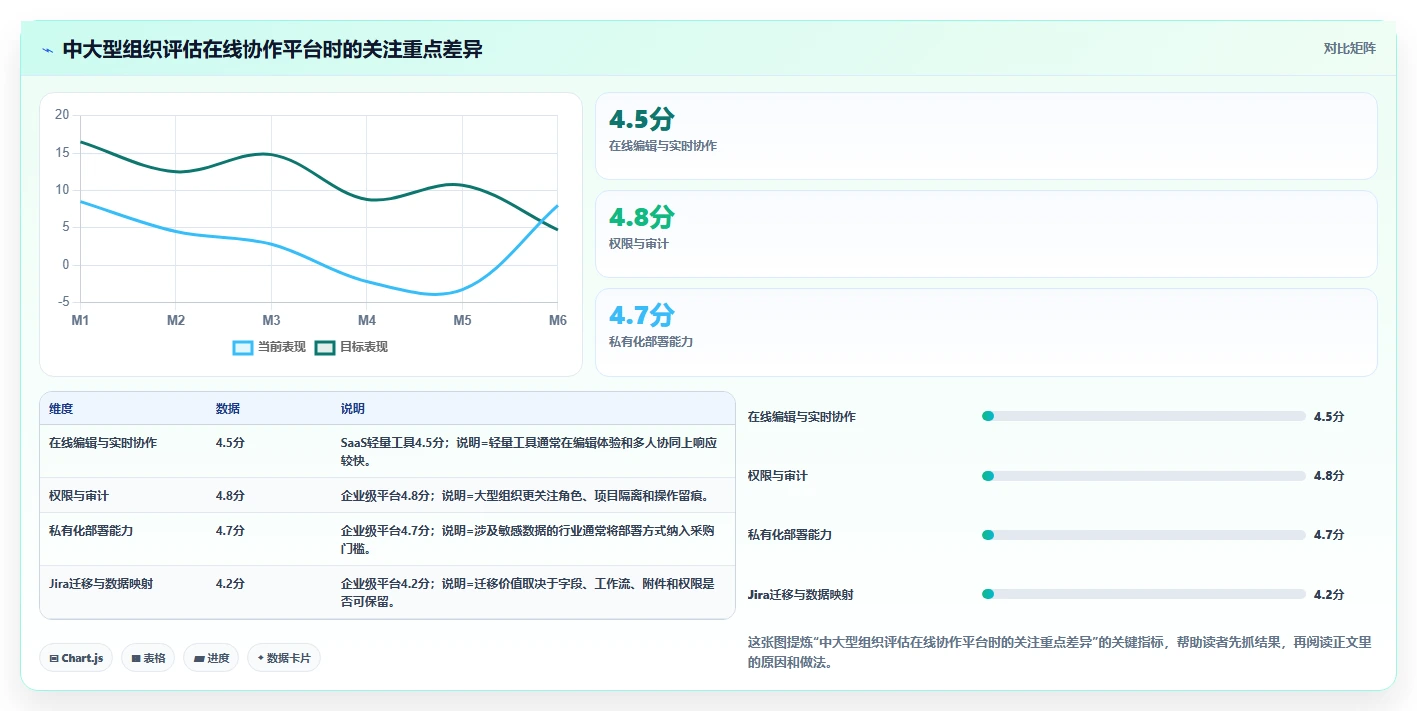
Task: Click the 数据 column header
Action: pyautogui.click(x=228, y=409)
